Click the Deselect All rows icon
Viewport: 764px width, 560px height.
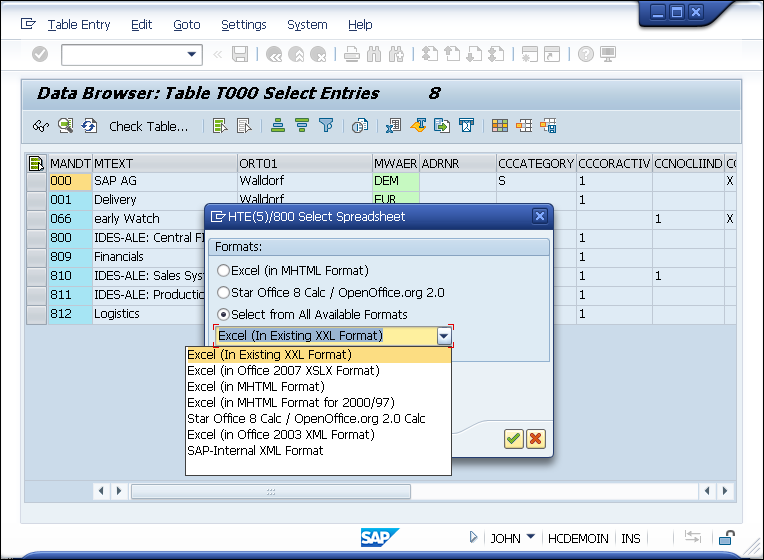point(244,126)
